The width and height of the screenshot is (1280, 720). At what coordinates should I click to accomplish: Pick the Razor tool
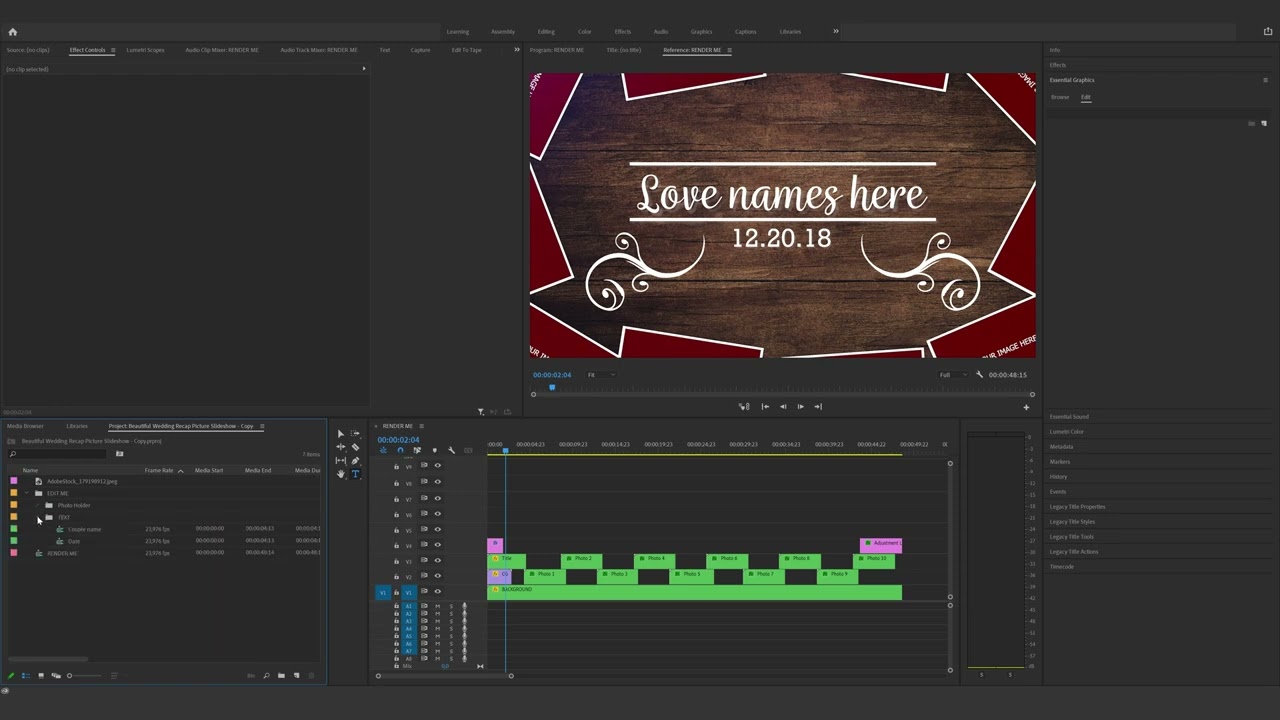coord(355,447)
